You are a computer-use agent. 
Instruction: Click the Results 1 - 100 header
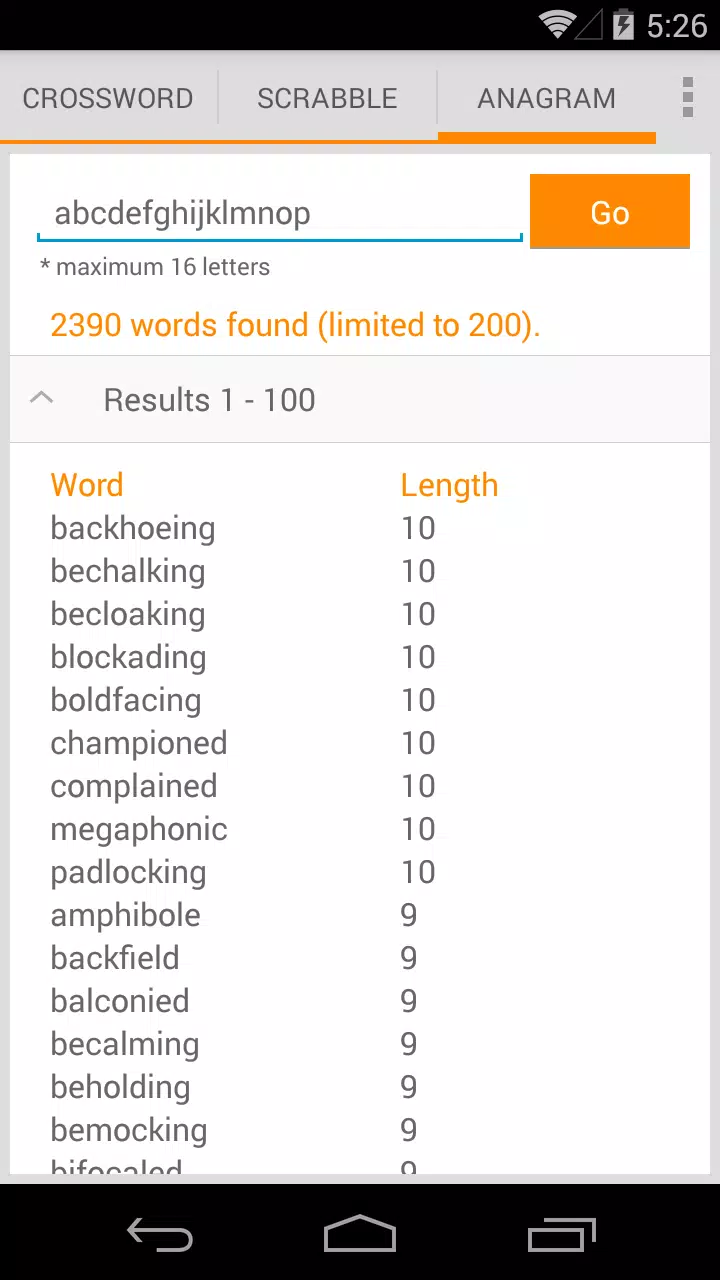click(360, 399)
